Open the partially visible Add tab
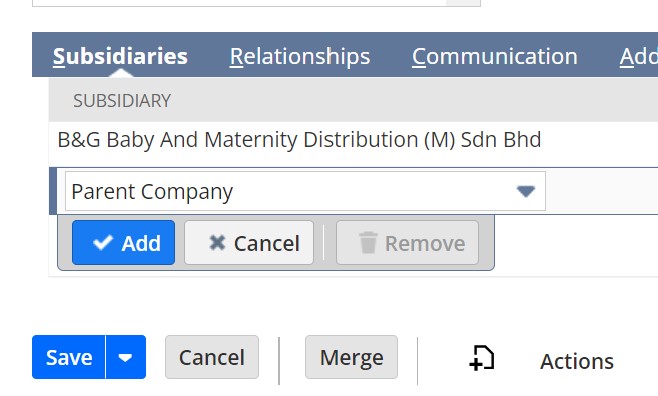Image resolution: width=658 pixels, height=396 pixels. (638, 56)
